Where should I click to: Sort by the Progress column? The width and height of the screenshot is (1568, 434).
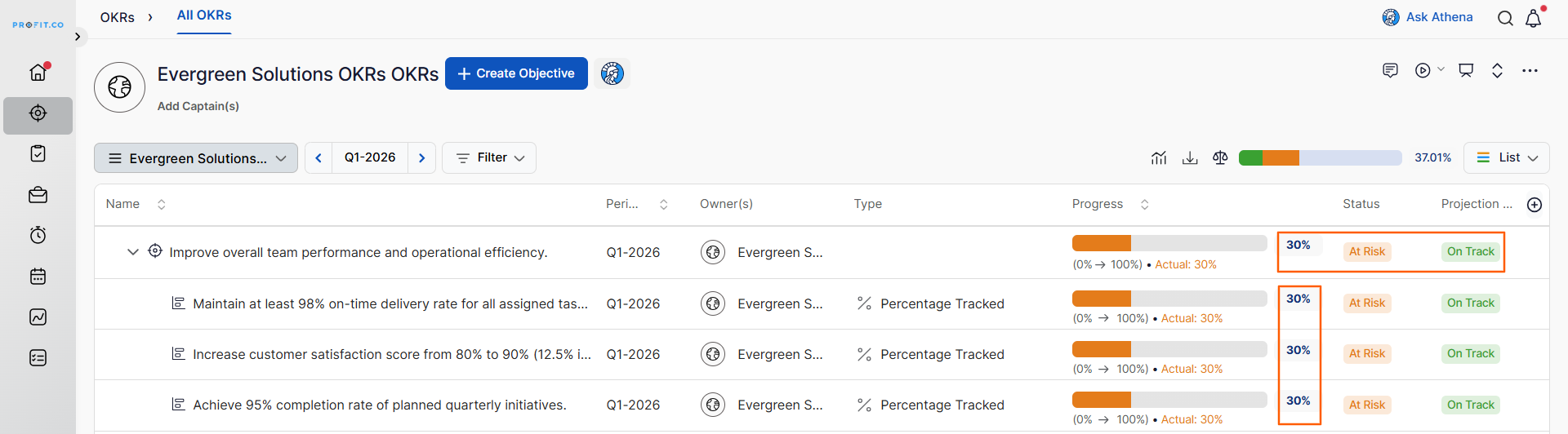click(x=1144, y=205)
